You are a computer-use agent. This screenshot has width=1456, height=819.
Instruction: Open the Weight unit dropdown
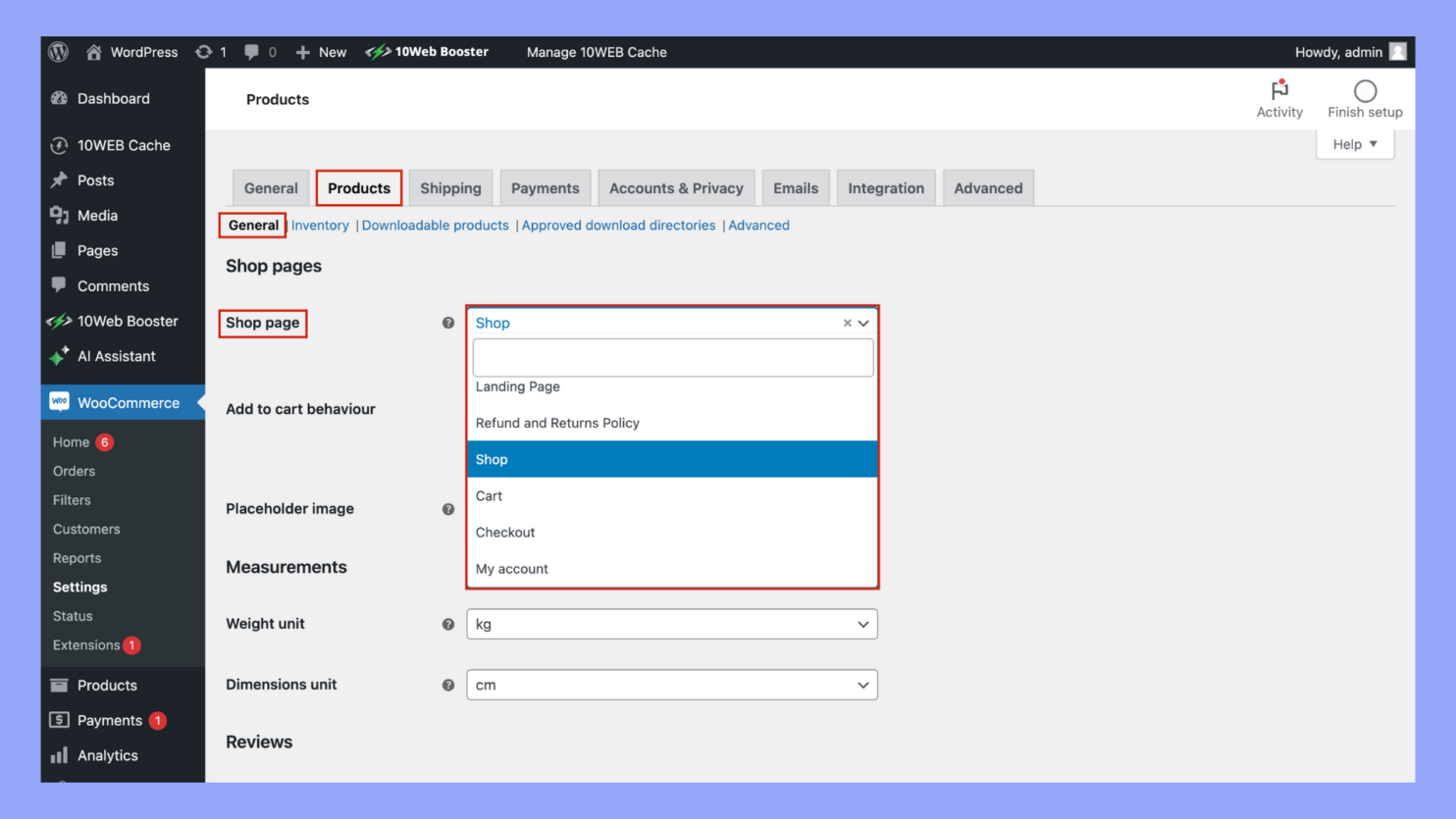[671, 624]
